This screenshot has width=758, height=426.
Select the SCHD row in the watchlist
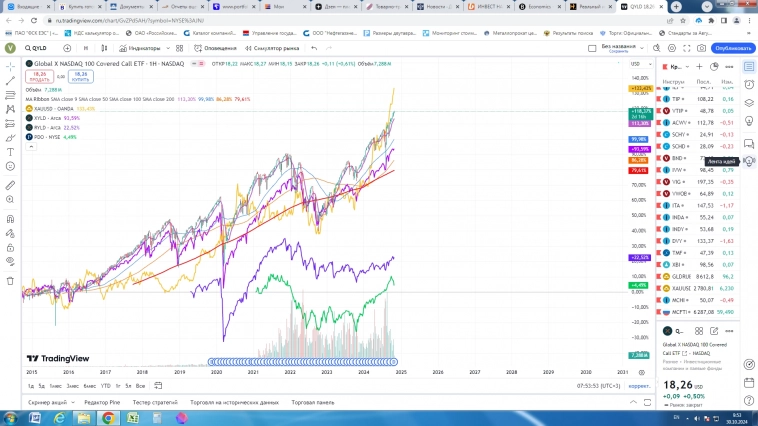[x=698, y=146]
